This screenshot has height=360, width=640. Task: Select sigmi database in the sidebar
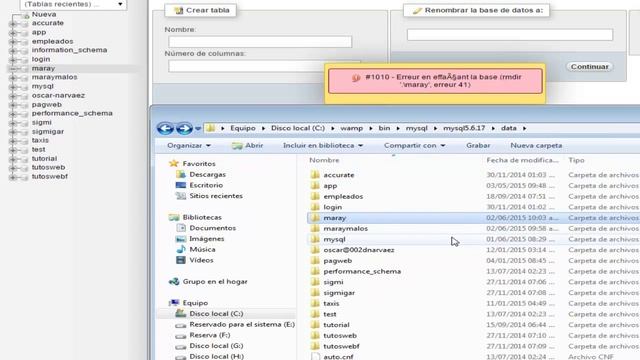coord(42,122)
